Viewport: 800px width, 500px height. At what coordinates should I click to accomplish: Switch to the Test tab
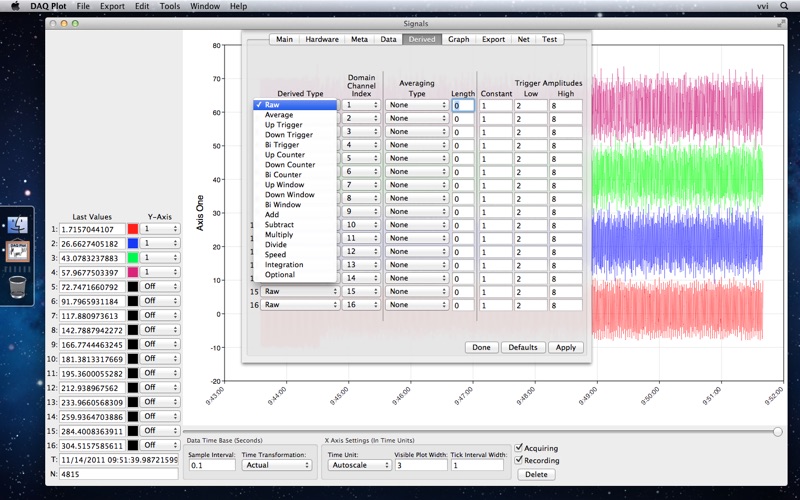(x=549, y=39)
